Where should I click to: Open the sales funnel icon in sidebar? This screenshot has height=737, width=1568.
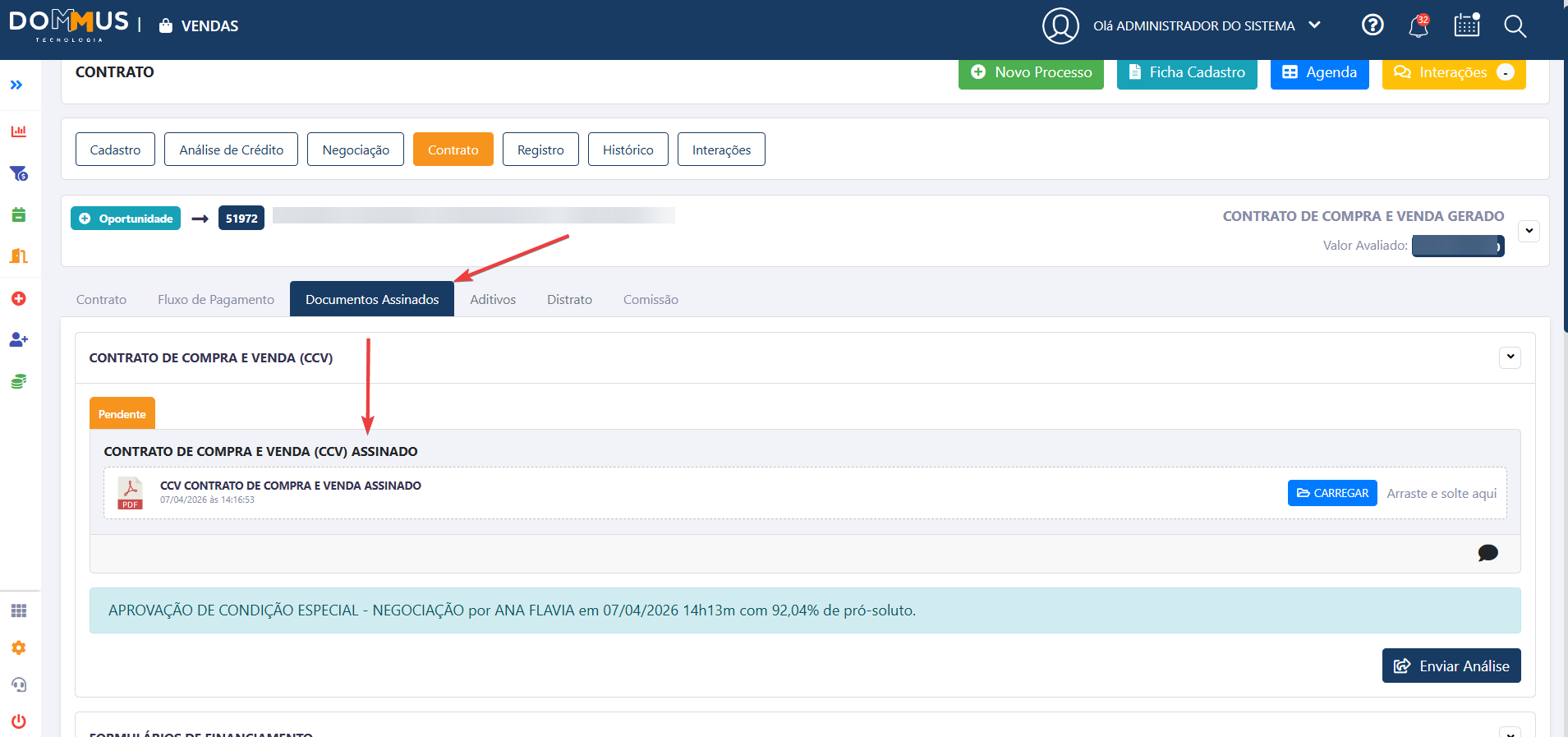[18, 173]
